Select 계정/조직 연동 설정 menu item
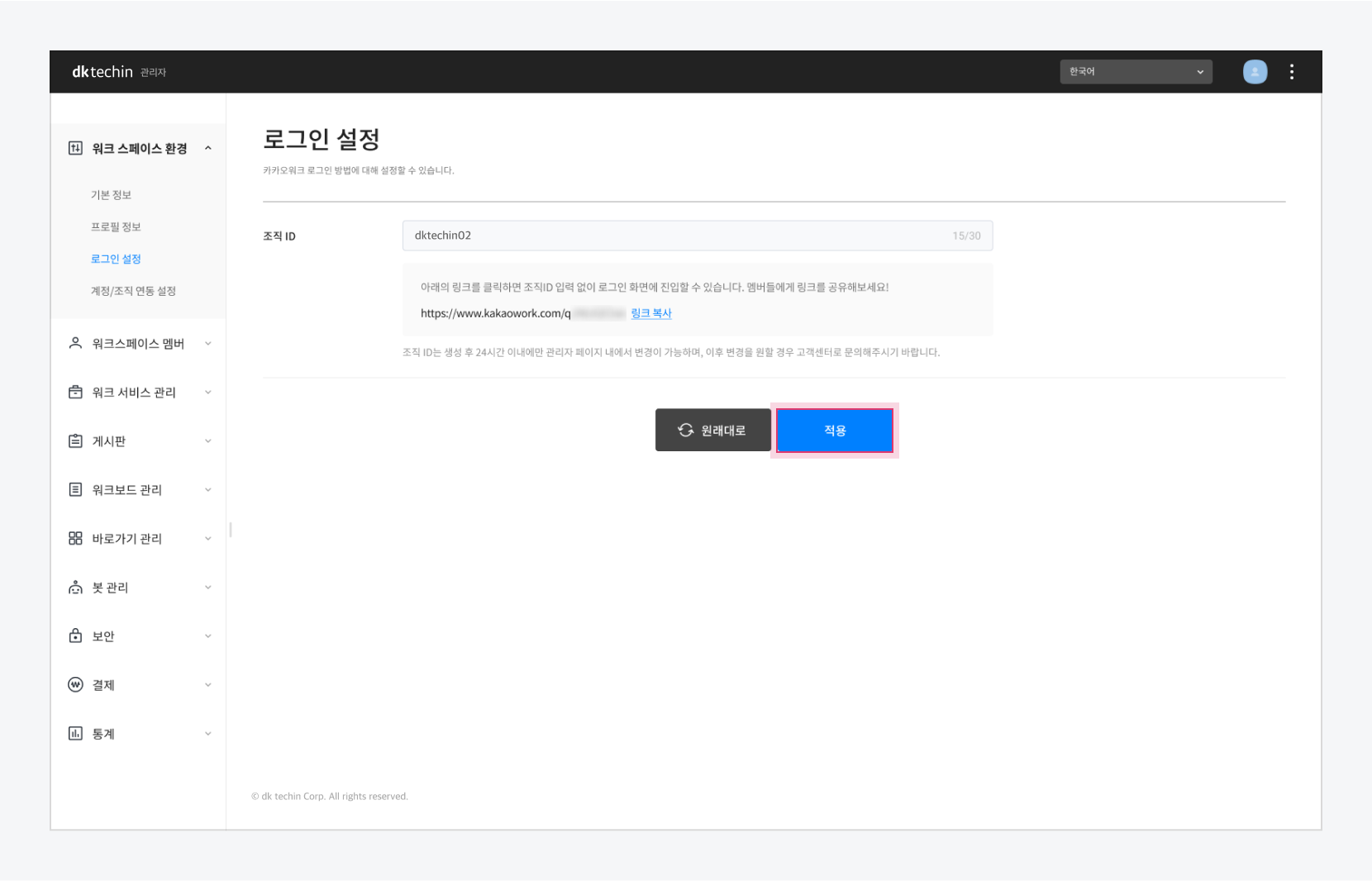Viewport: 1372px width, 881px height. click(133, 291)
